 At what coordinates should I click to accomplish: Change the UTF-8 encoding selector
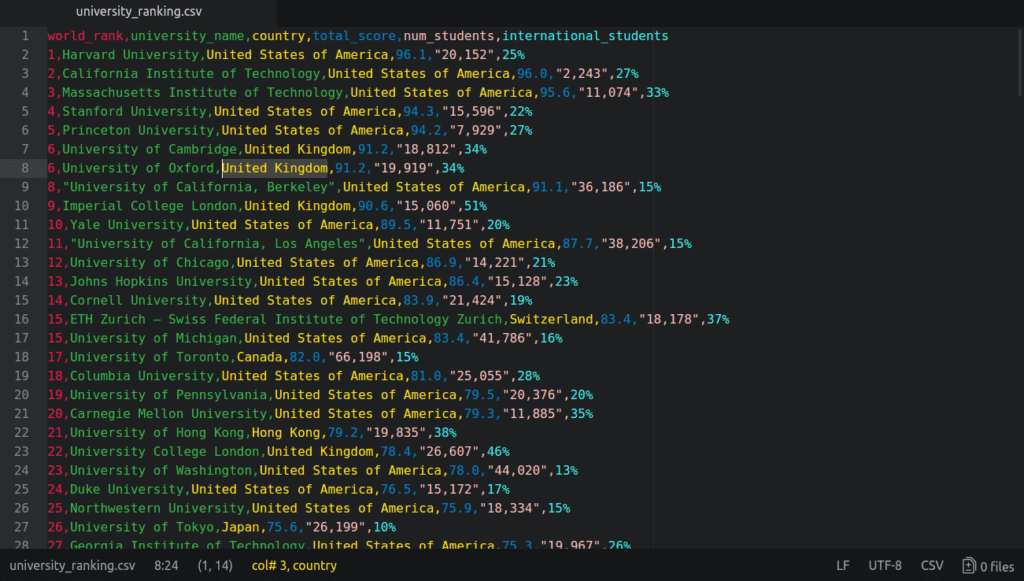point(884,566)
